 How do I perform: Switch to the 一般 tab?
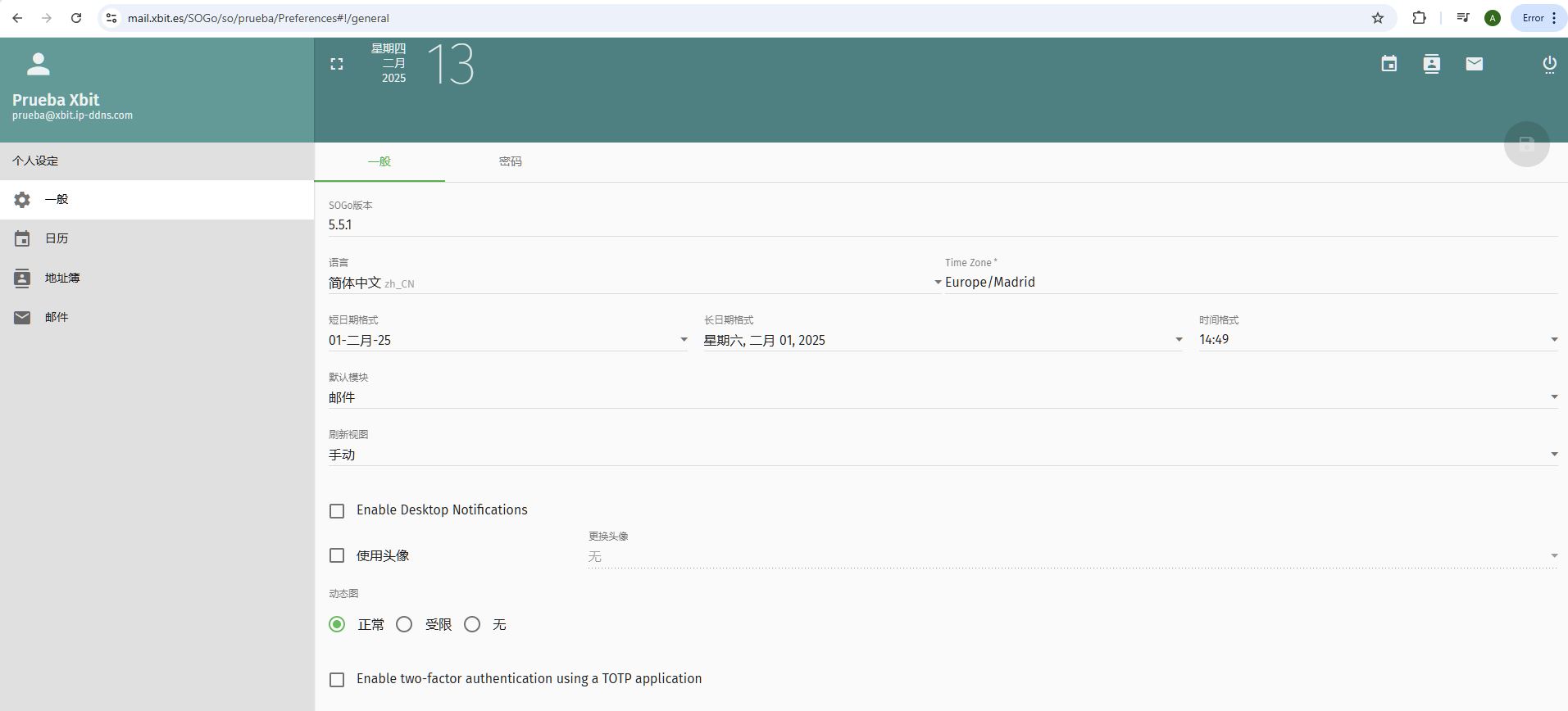[x=380, y=161]
